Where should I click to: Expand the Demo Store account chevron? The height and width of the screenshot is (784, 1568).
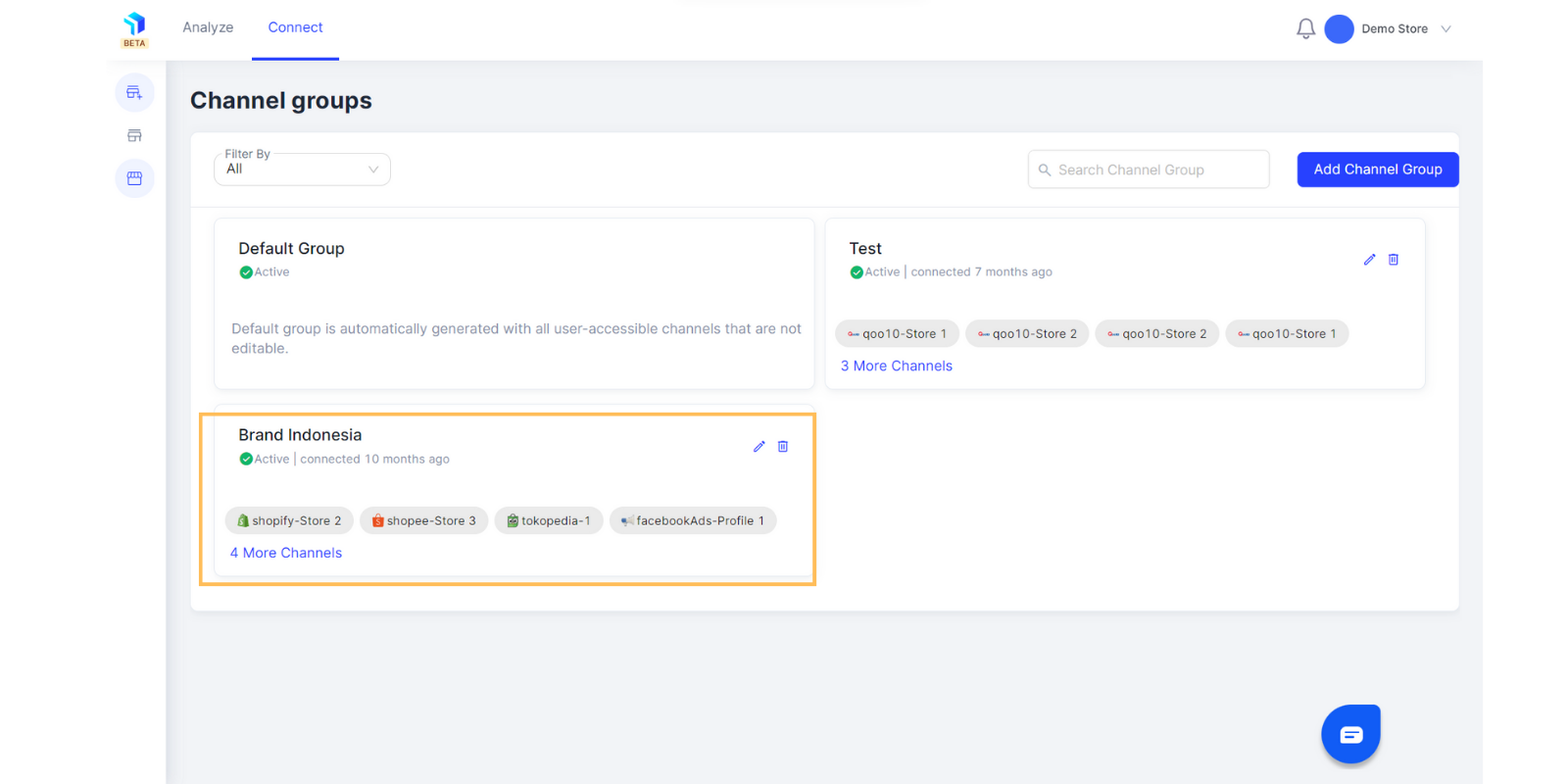1445,29
